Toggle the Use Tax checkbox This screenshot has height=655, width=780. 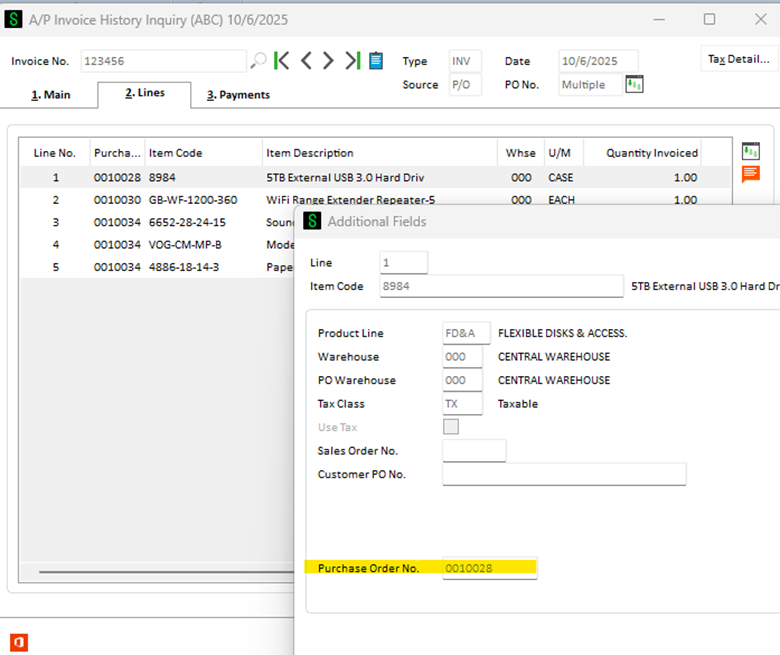point(451,427)
